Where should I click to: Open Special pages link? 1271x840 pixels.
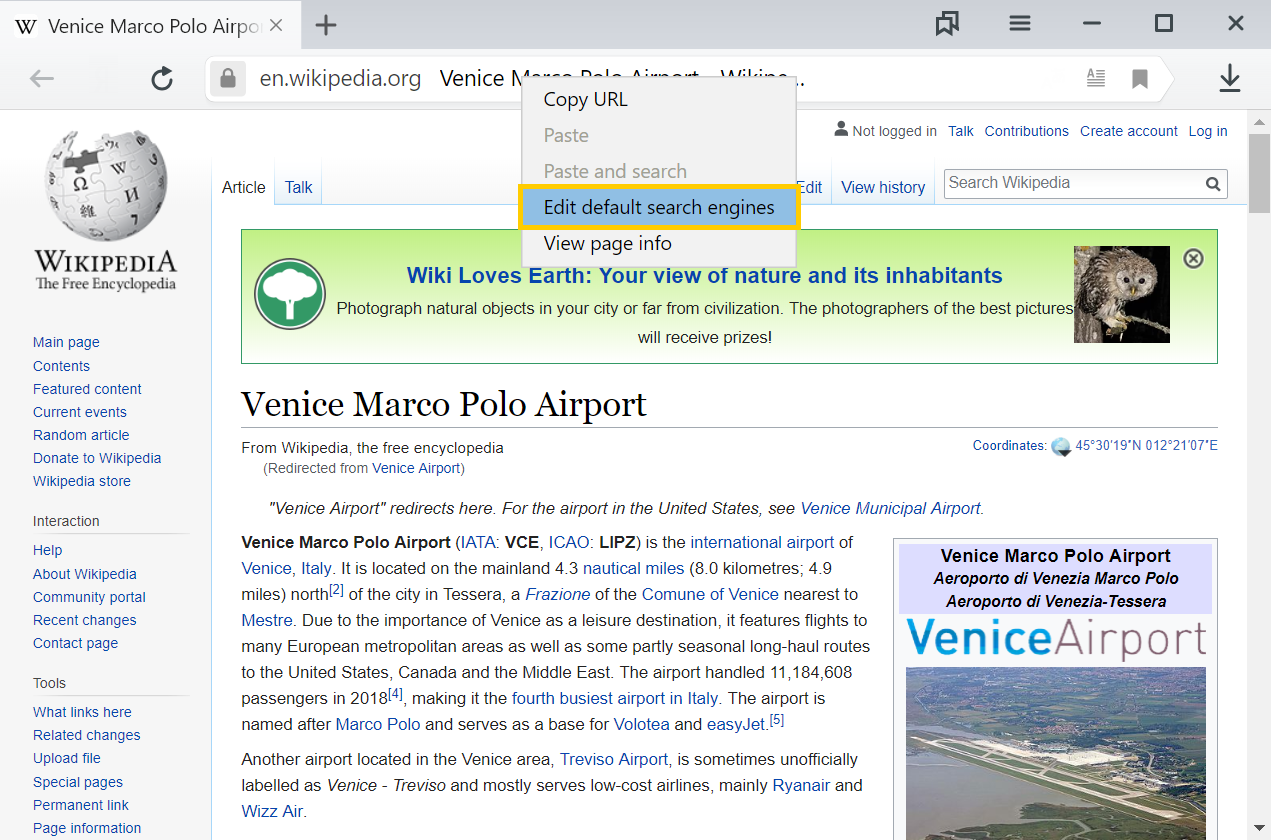[78, 782]
